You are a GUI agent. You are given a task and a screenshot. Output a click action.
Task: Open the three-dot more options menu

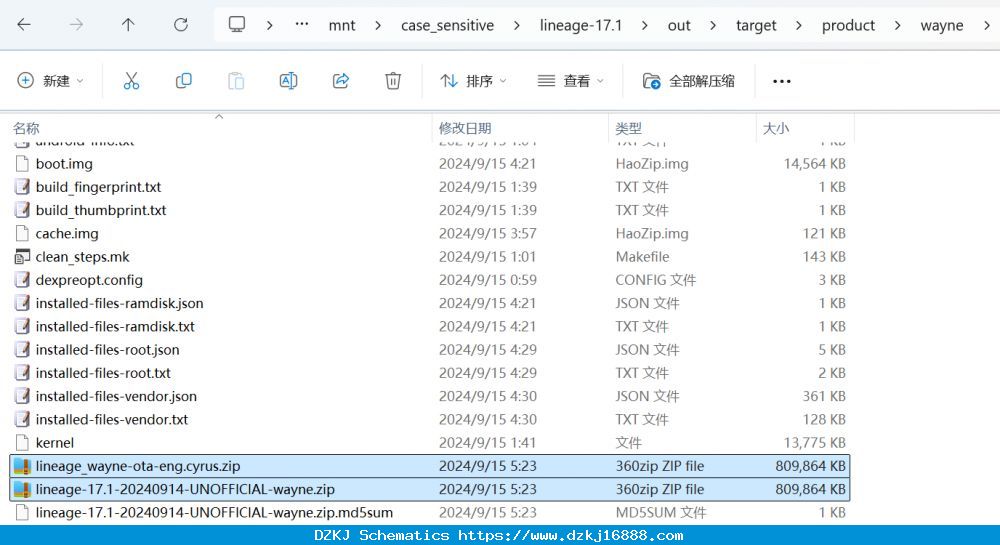(x=781, y=81)
